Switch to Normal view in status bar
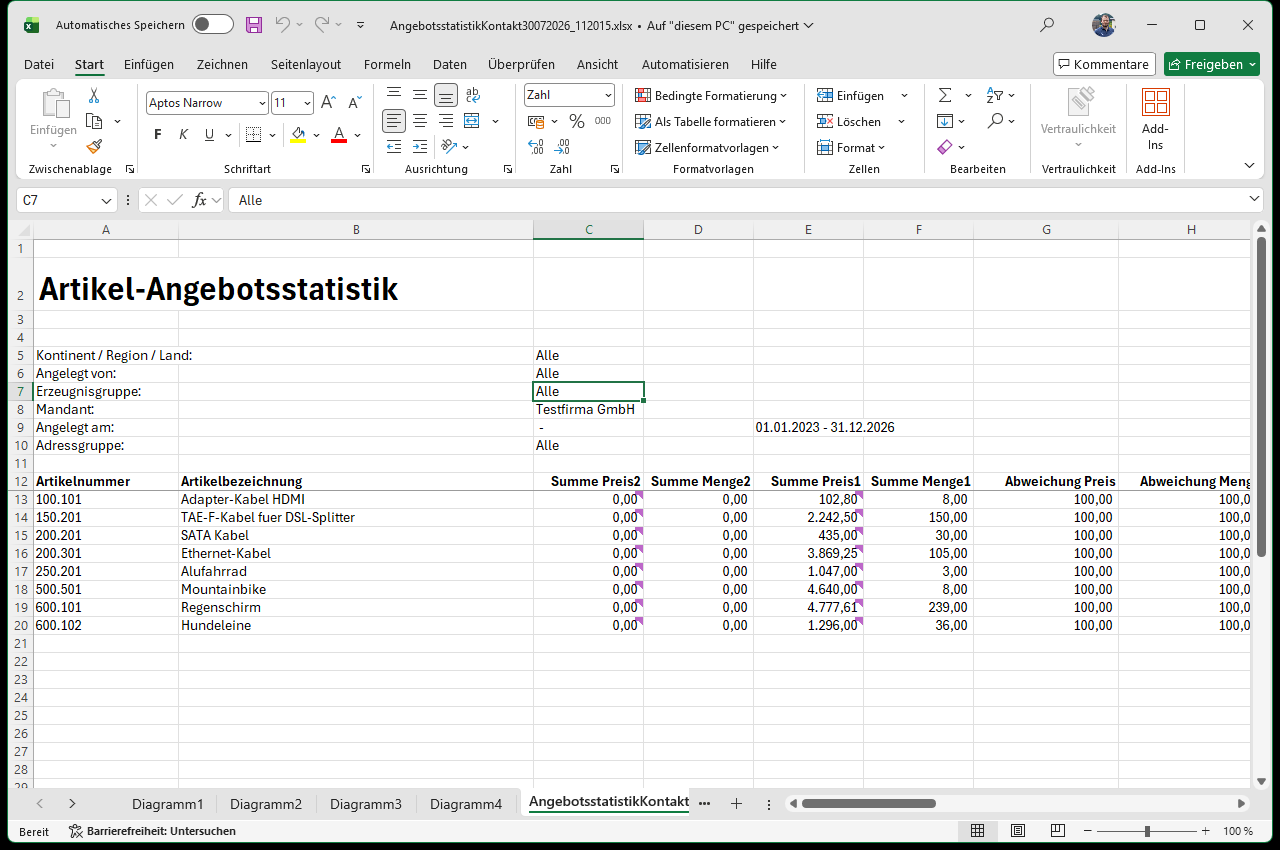 pos(978,831)
